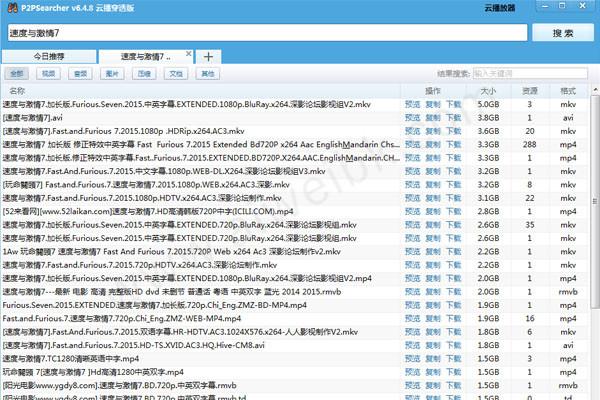Download the 2.0GB rmvb result
This screenshot has width=600, height=400.
454,292
